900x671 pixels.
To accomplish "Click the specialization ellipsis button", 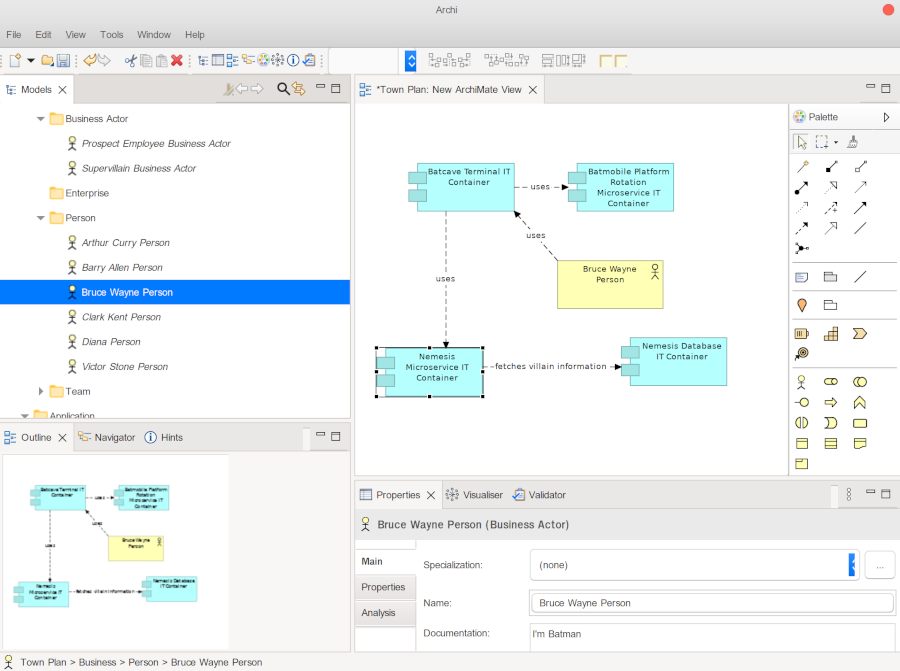I will (879, 566).
